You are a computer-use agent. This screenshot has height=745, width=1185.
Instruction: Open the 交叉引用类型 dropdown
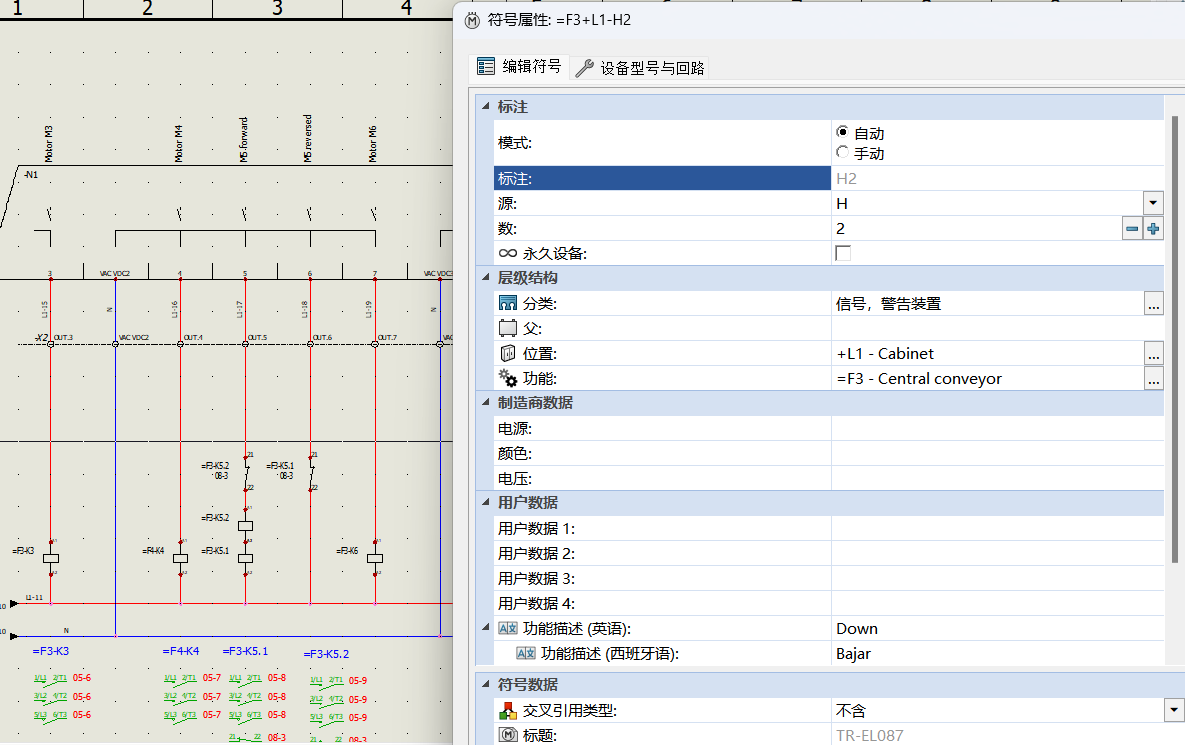pos(1174,710)
